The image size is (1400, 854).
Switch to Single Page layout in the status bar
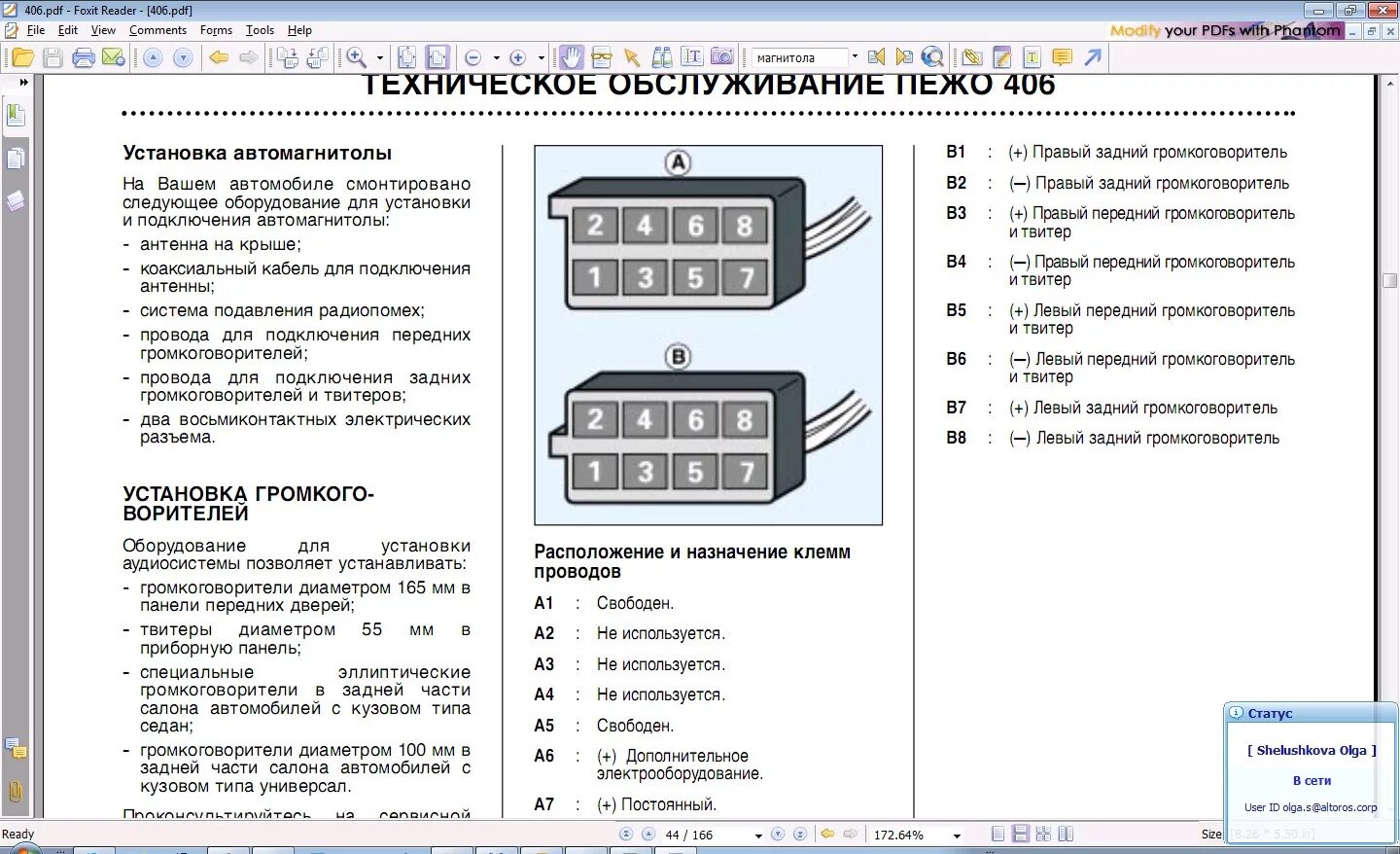click(x=997, y=835)
